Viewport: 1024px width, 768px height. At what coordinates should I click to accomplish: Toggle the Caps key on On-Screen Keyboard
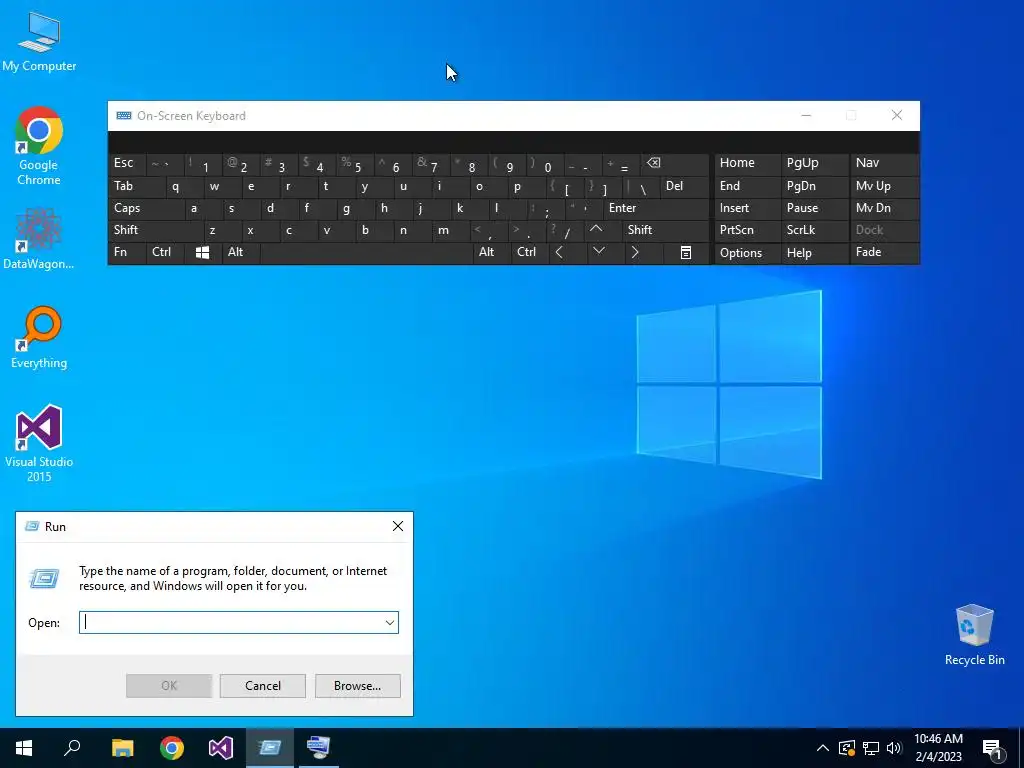point(146,208)
